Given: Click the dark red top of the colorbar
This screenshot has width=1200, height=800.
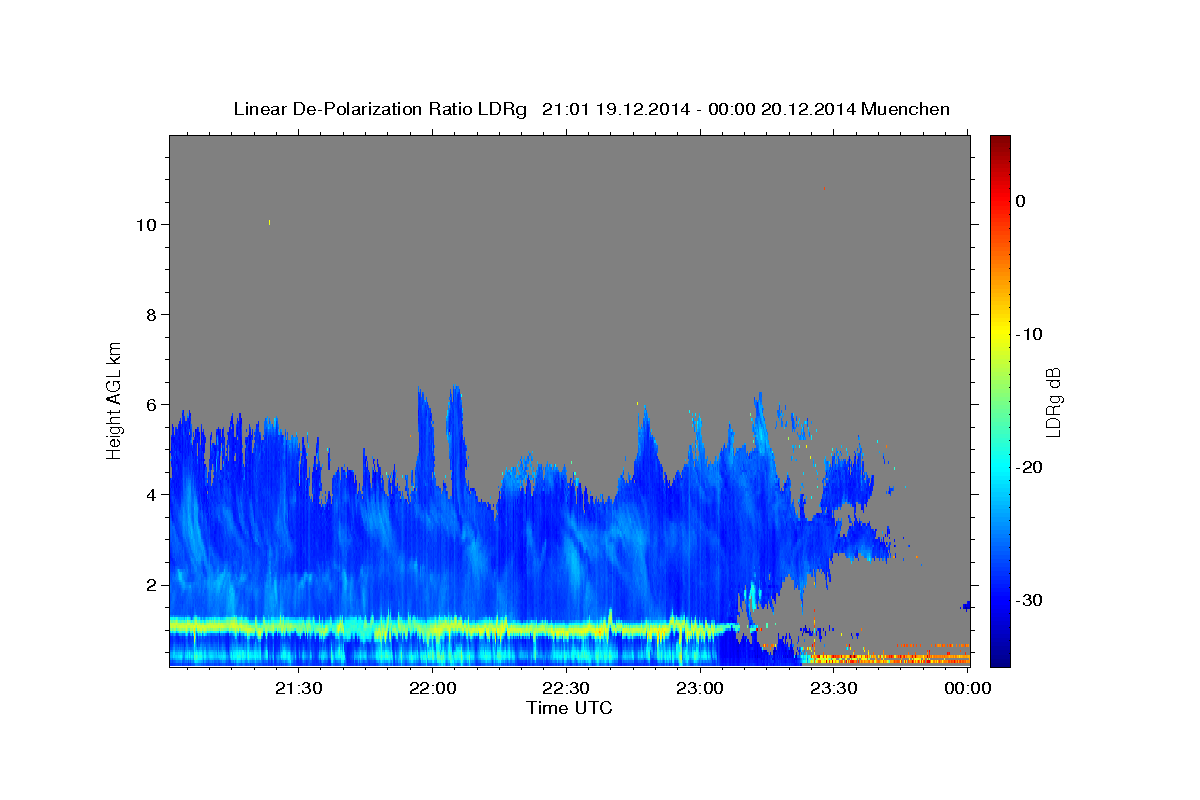Looking at the screenshot, I should [1000, 142].
